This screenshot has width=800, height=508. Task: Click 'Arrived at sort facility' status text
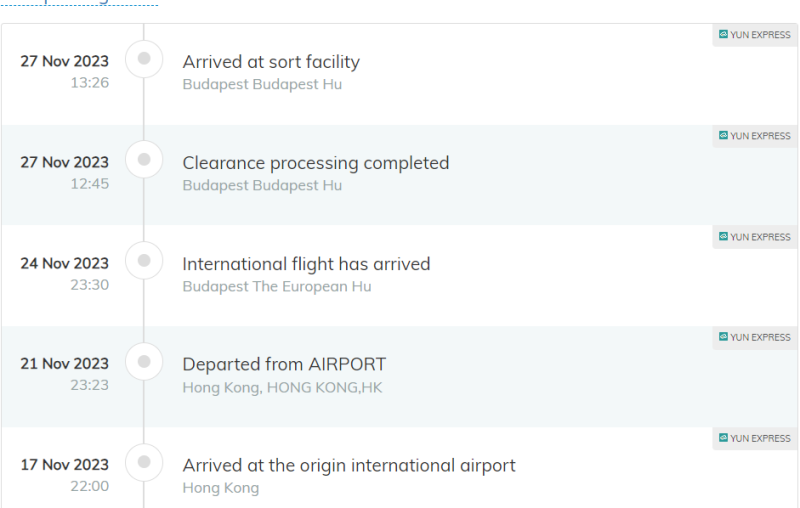click(x=271, y=62)
